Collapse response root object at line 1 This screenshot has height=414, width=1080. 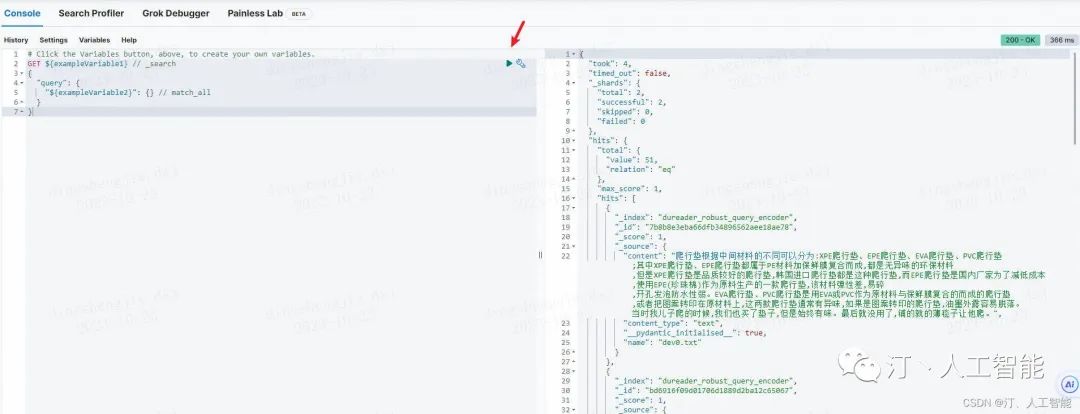click(x=573, y=54)
